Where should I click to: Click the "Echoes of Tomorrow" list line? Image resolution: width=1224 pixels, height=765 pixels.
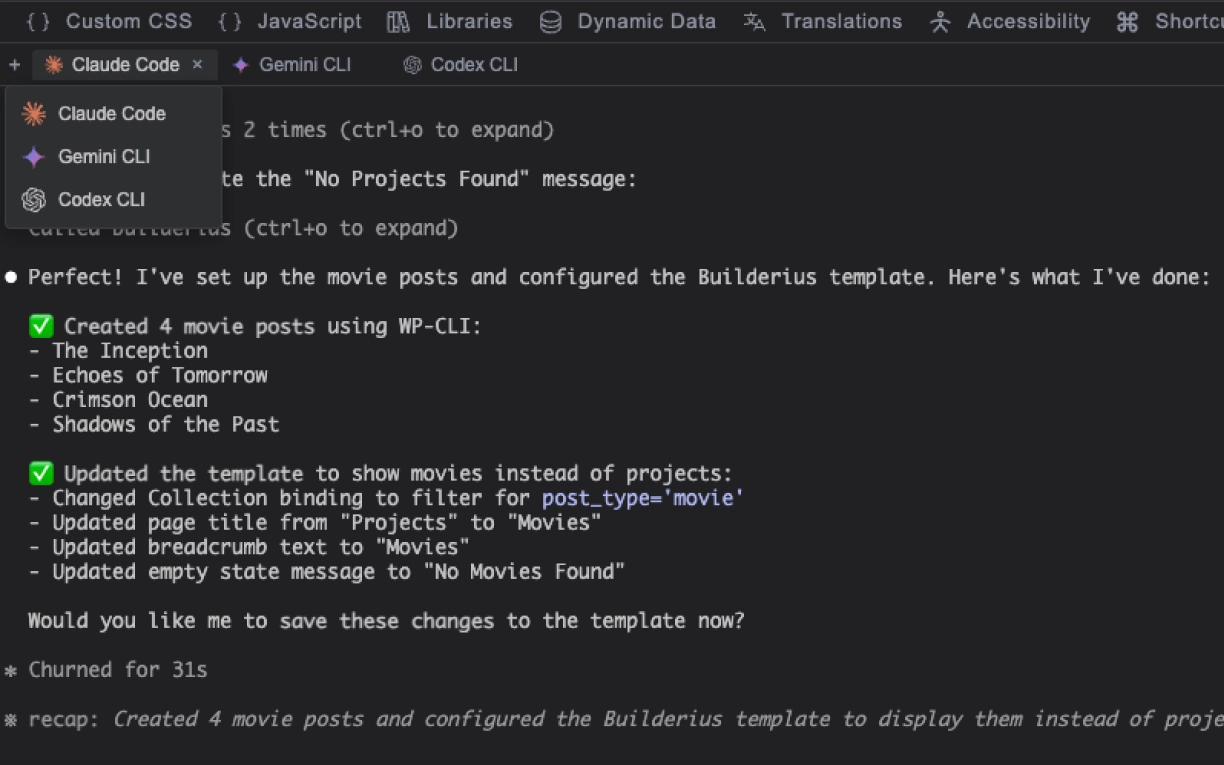pyautogui.click(x=148, y=375)
